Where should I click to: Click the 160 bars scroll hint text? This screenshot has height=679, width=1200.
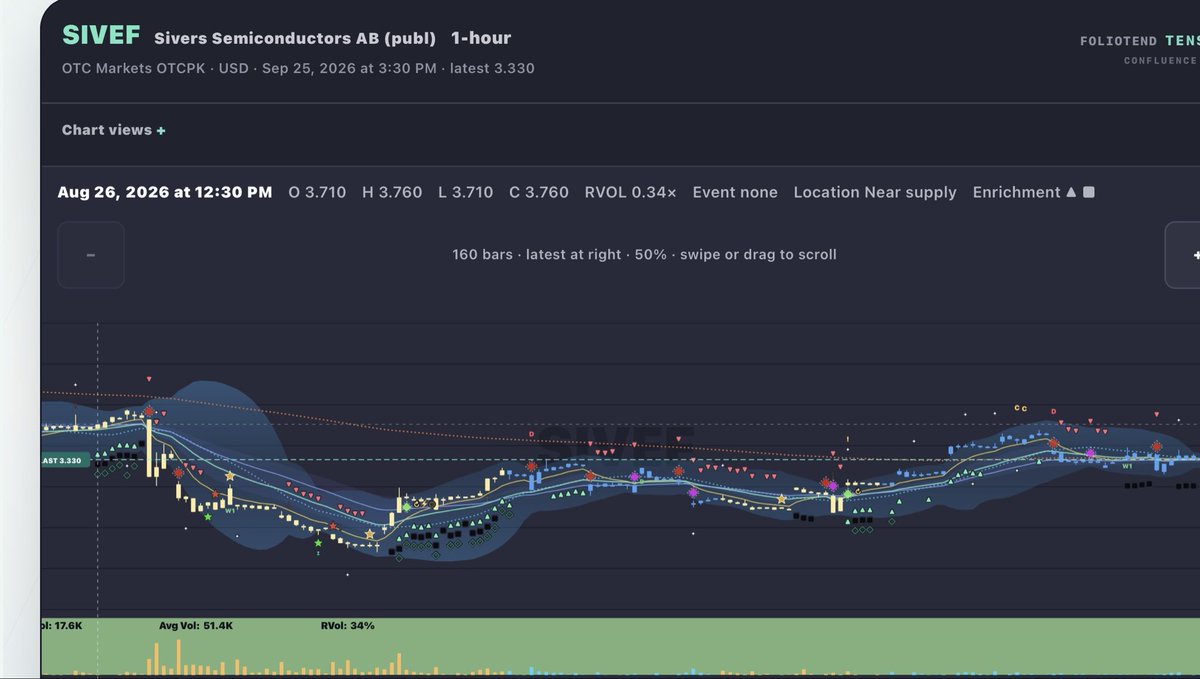coord(644,254)
